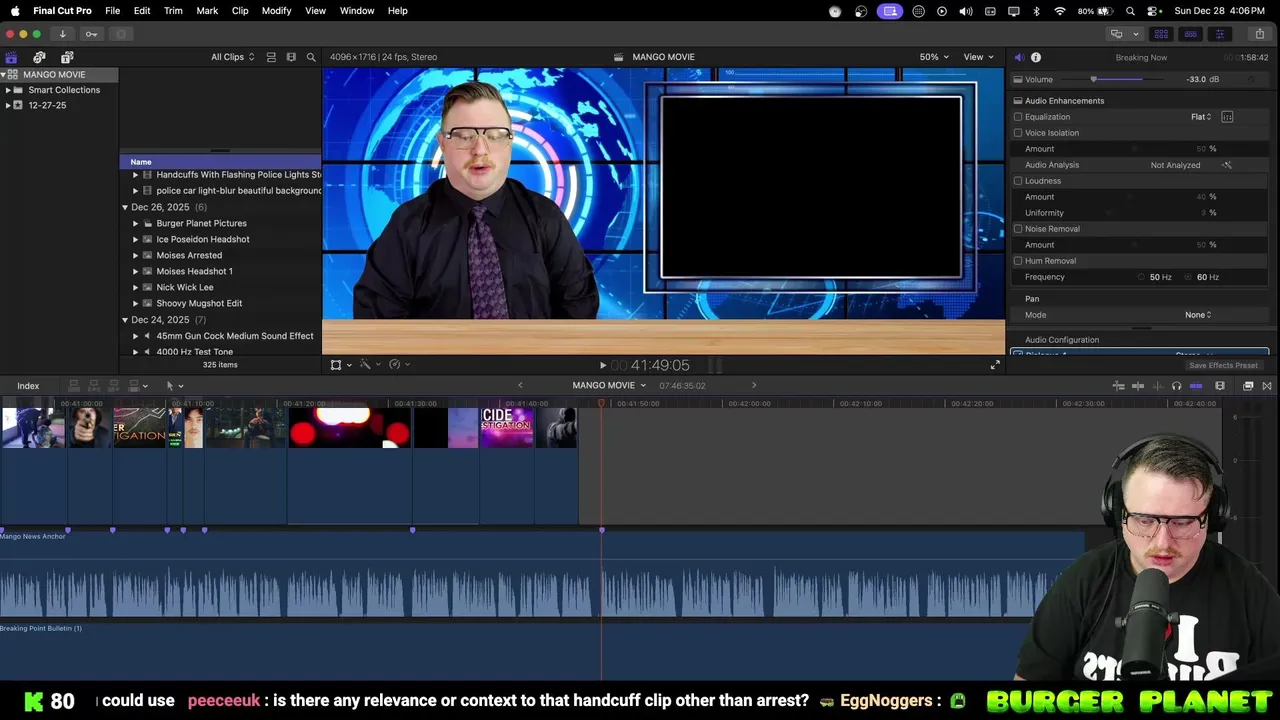Open the 50% viewer zoom dropdown

[x=934, y=57]
